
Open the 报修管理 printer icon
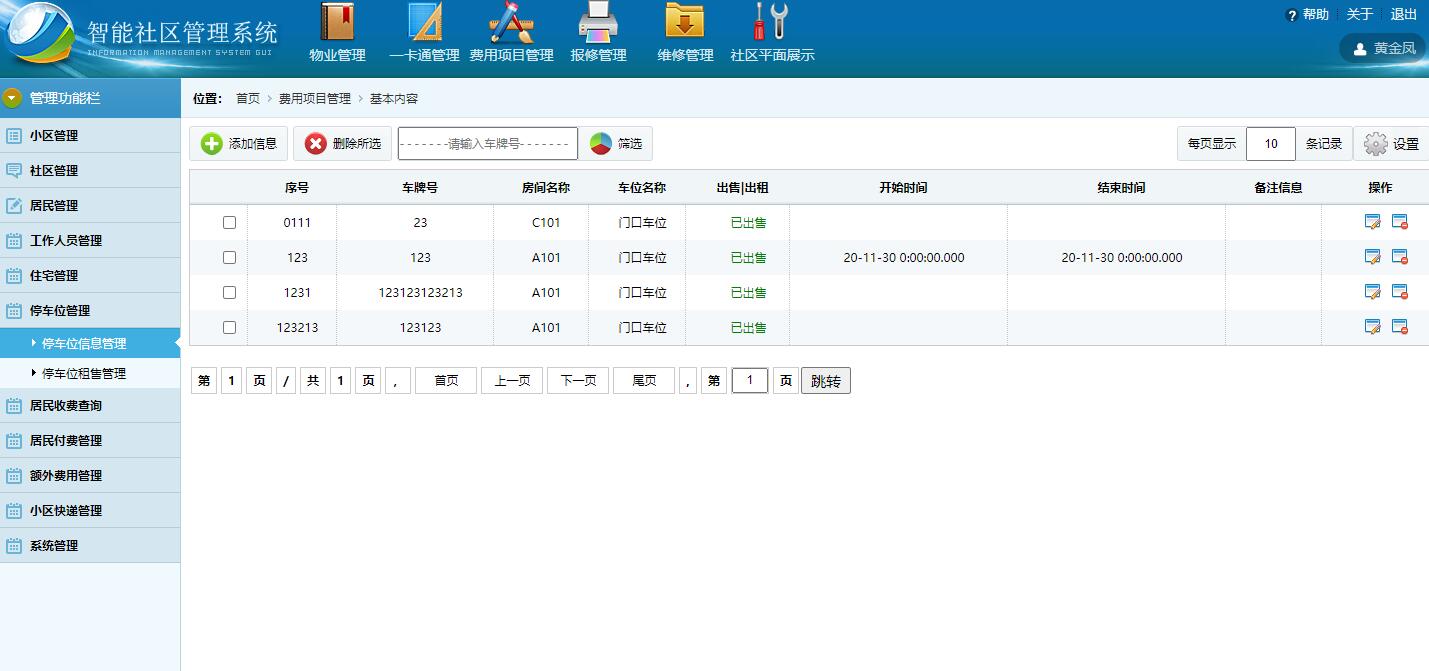tap(598, 22)
